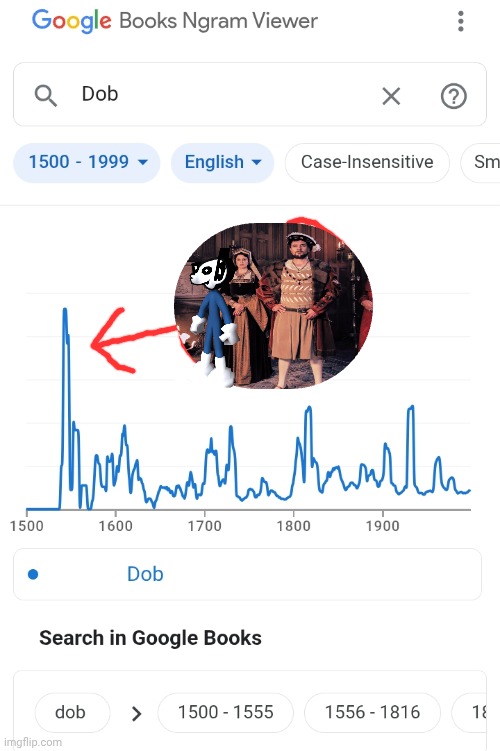Open the question mark help icon
Screen dimensions: 500x751
(x=454, y=96)
